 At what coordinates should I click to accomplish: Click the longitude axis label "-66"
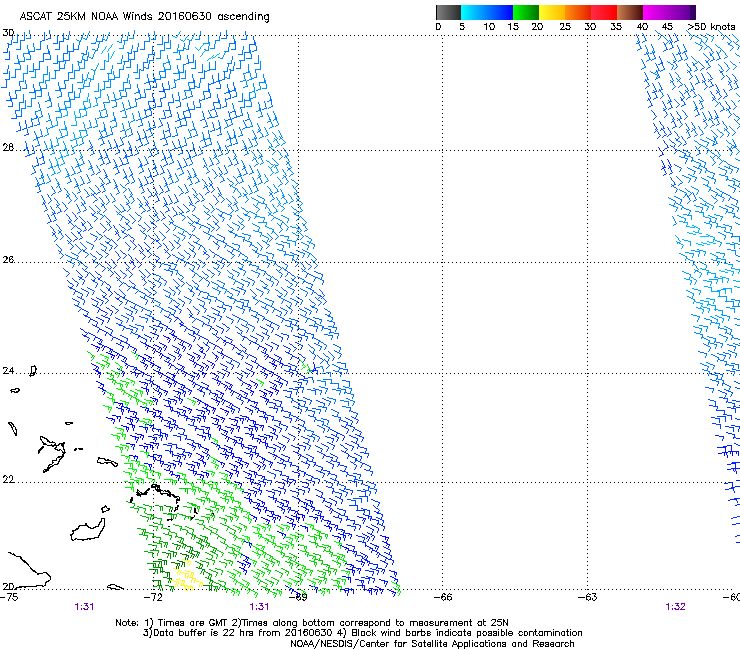(443, 597)
